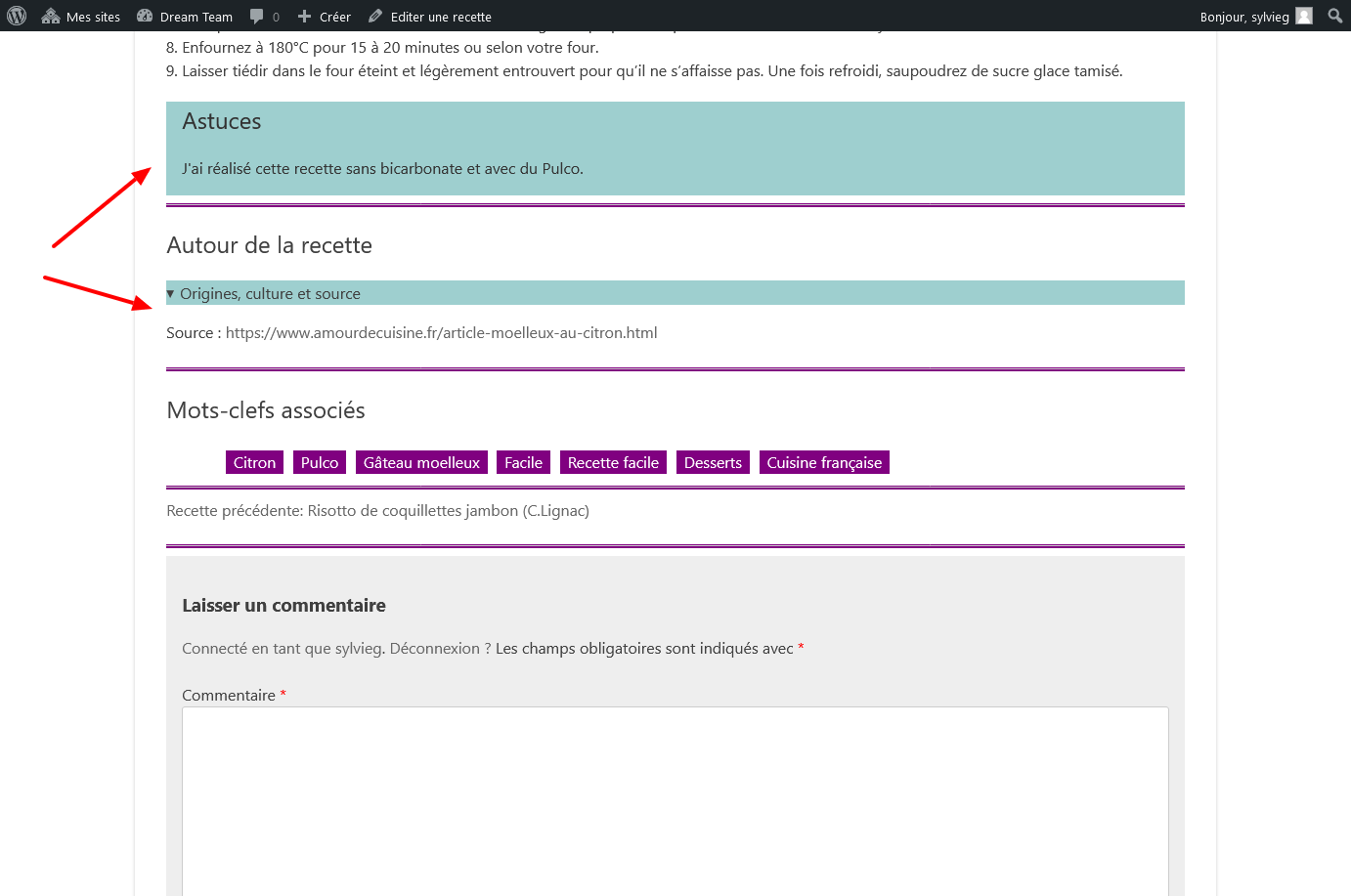Click the WordPress logo icon

[17, 16]
